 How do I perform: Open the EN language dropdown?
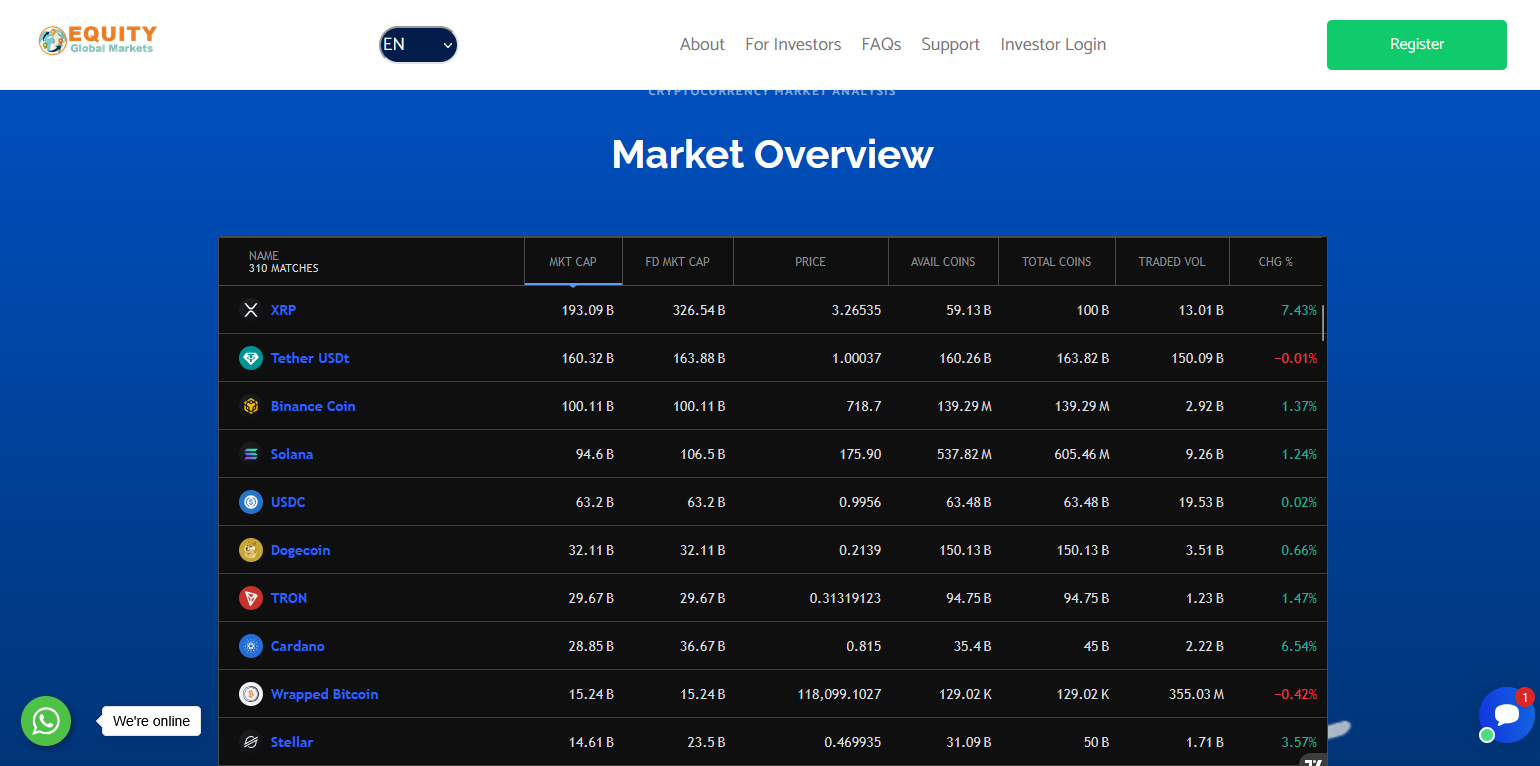418,44
